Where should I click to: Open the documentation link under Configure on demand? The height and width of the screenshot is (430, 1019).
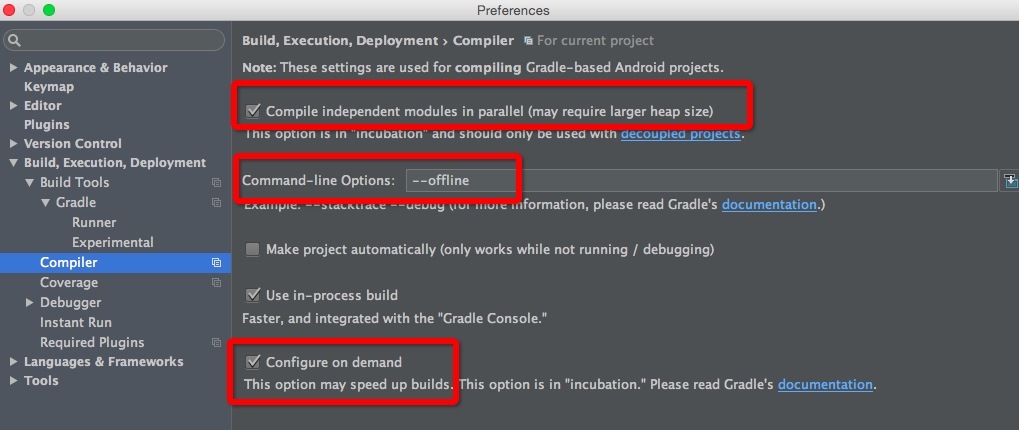coord(825,384)
